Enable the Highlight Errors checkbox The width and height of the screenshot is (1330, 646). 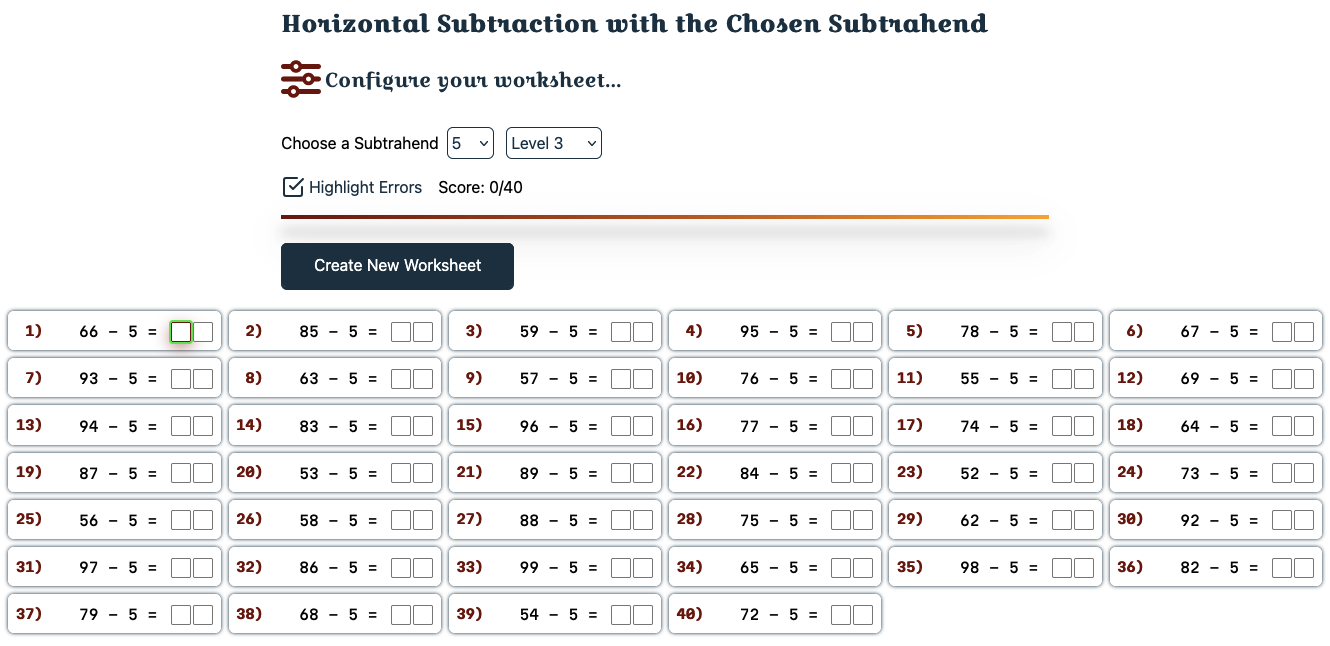coord(292,186)
